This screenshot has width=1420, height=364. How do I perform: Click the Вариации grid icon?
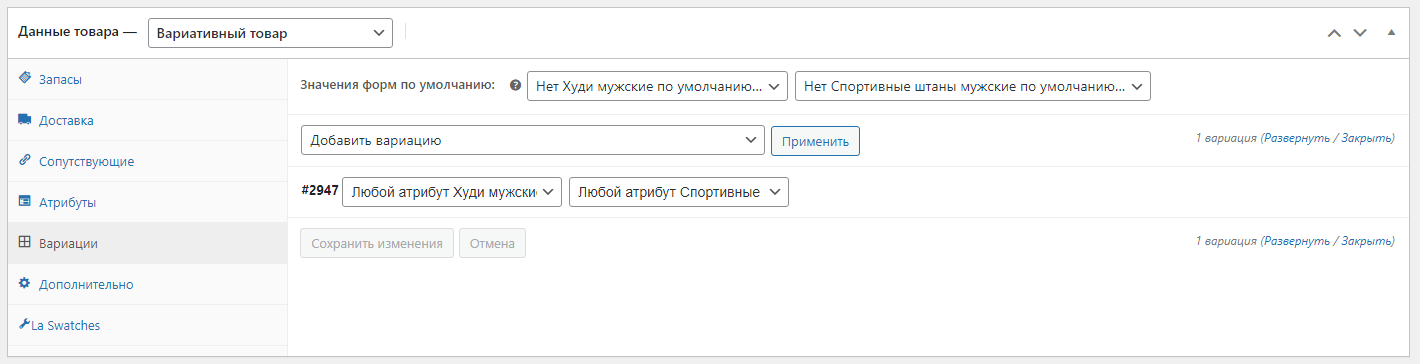click(x=25, y=242)
